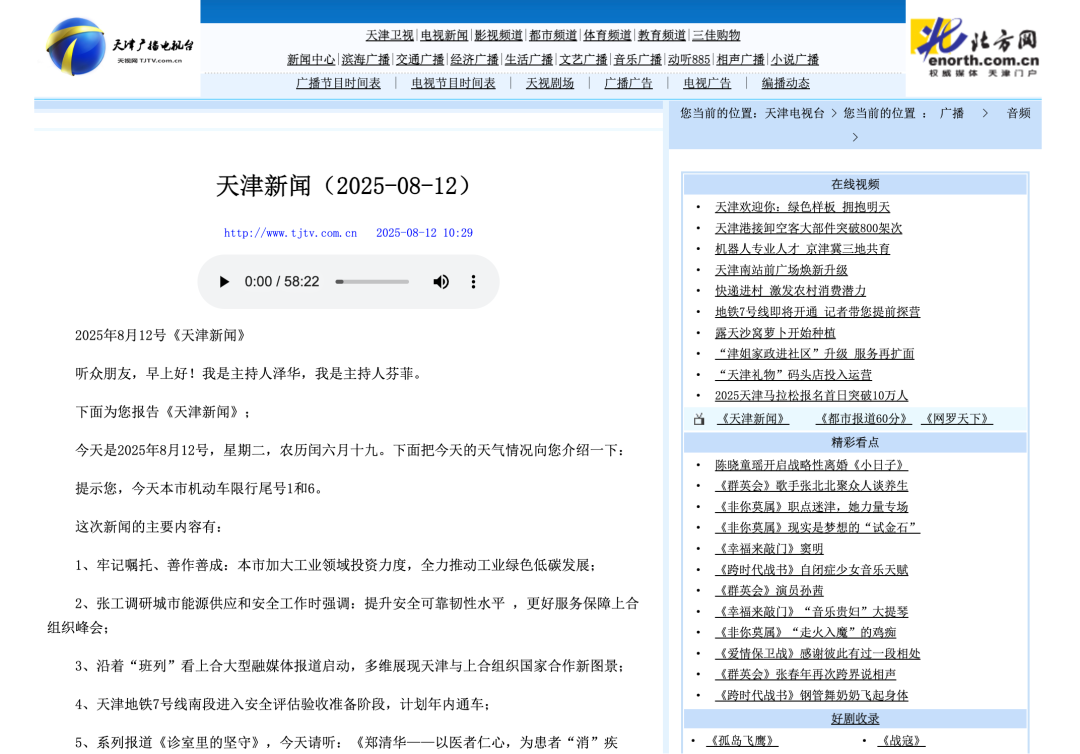Open 相声广播 link

[x=740, y=60]
